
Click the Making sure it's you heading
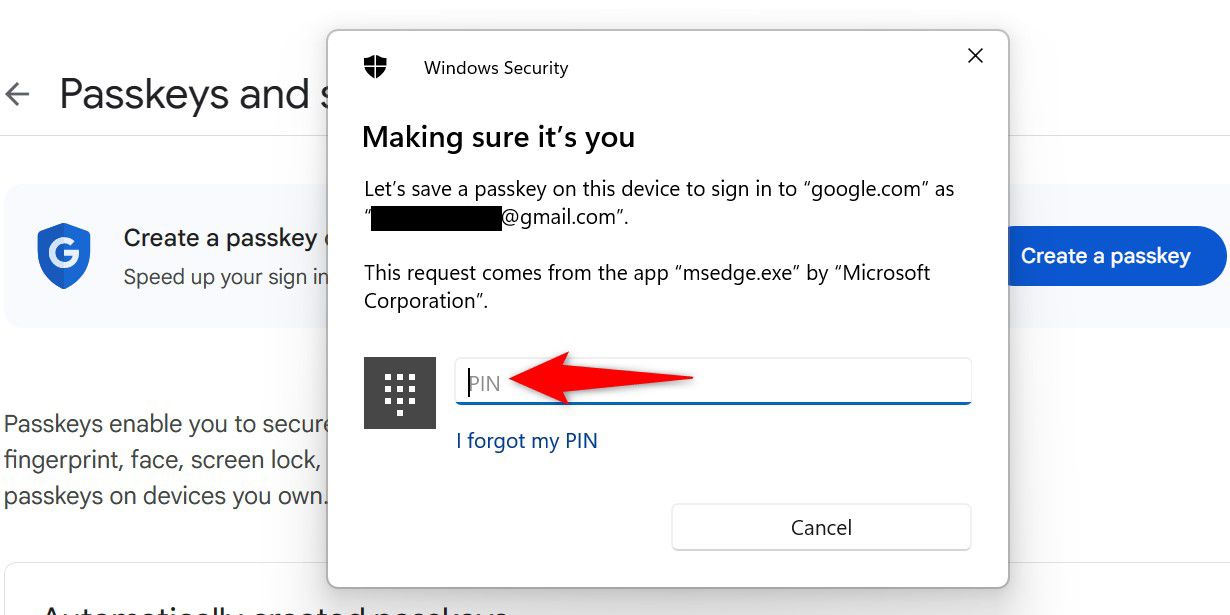pyautogui.click(x=499, y=137)
